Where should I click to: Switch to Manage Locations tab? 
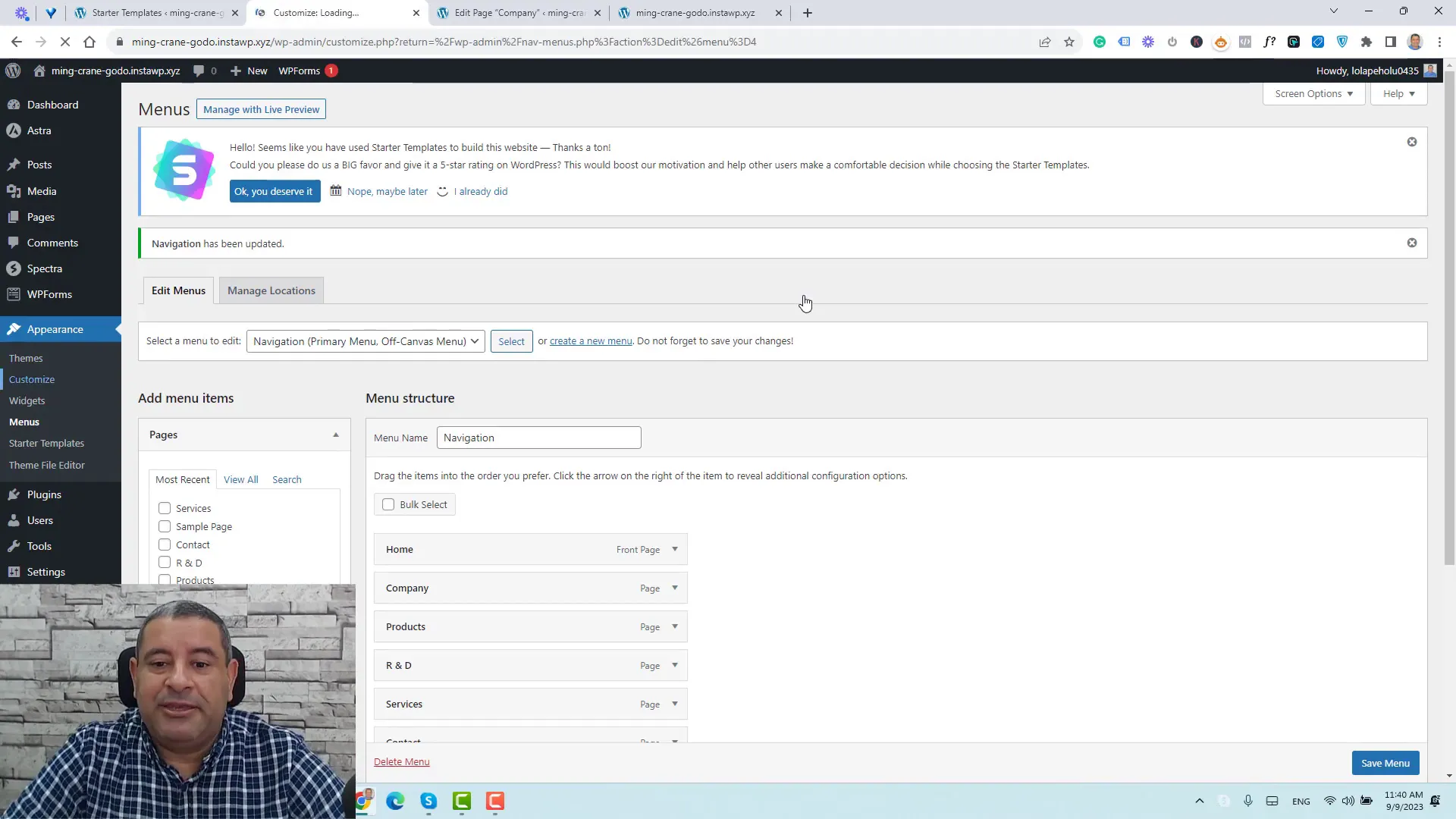click(x=270, y=290)
